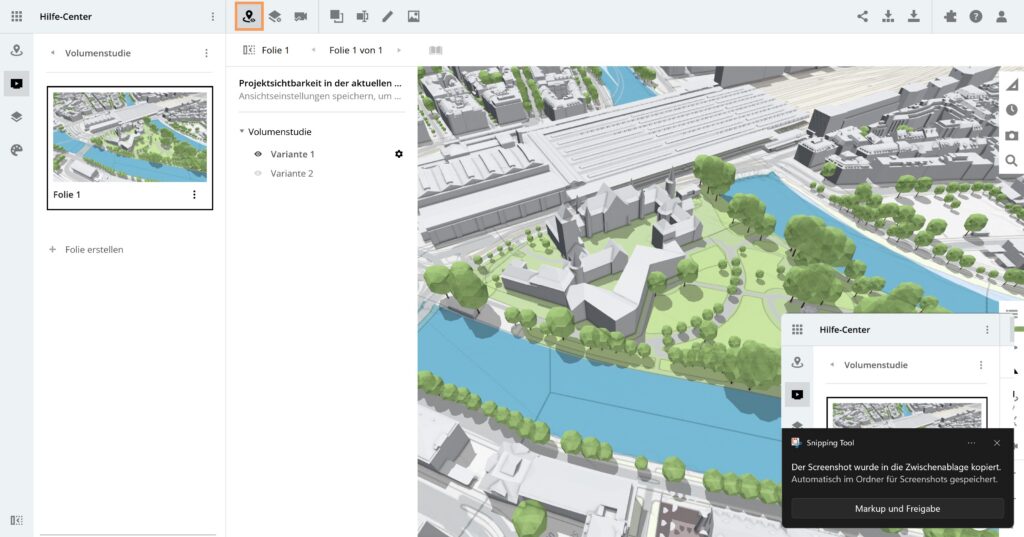Open the puzzle piece extensions icon

point(949,16)
